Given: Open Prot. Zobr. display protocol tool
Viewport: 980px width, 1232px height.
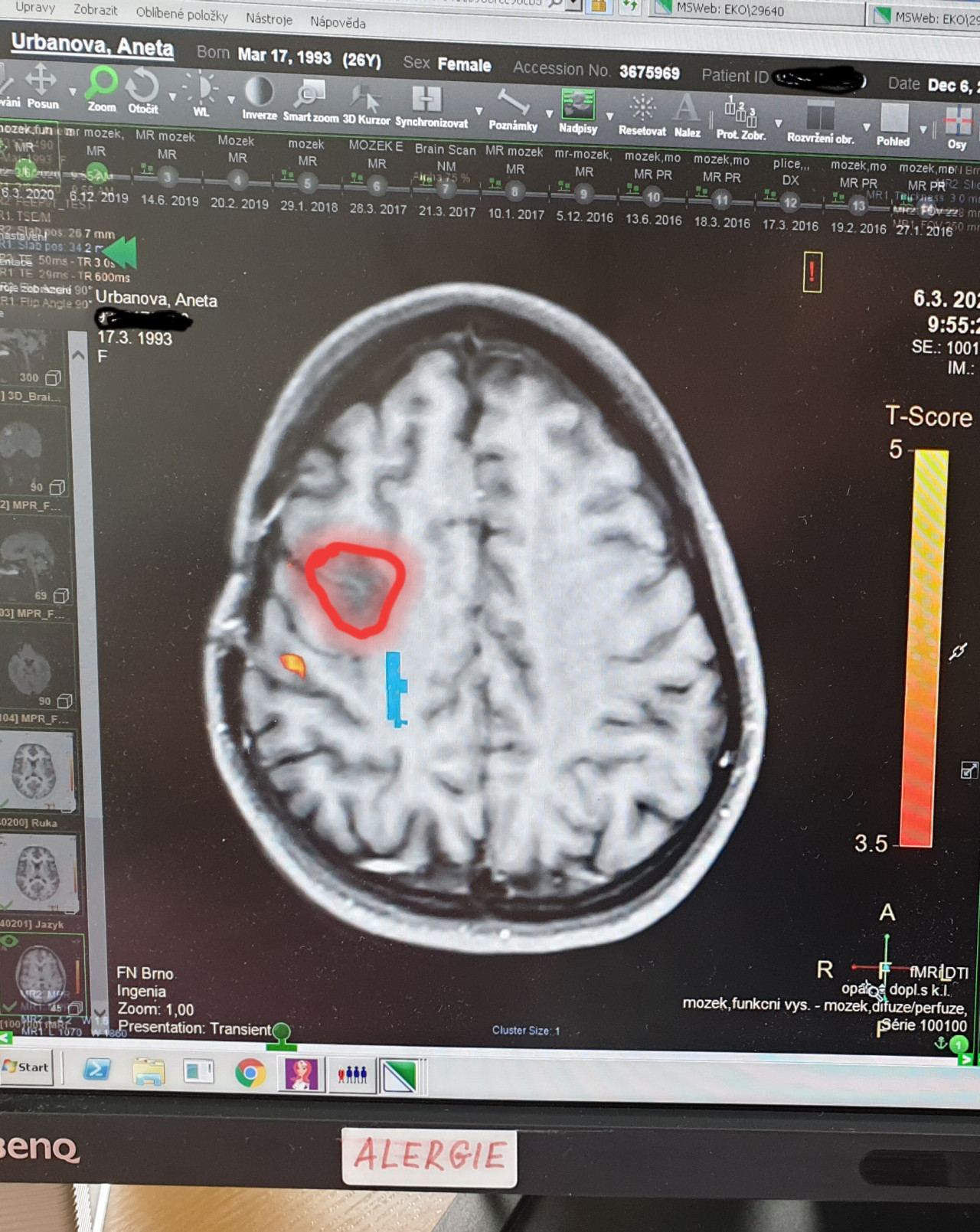Looking at the screenshot, I should (x=740, y=119).
